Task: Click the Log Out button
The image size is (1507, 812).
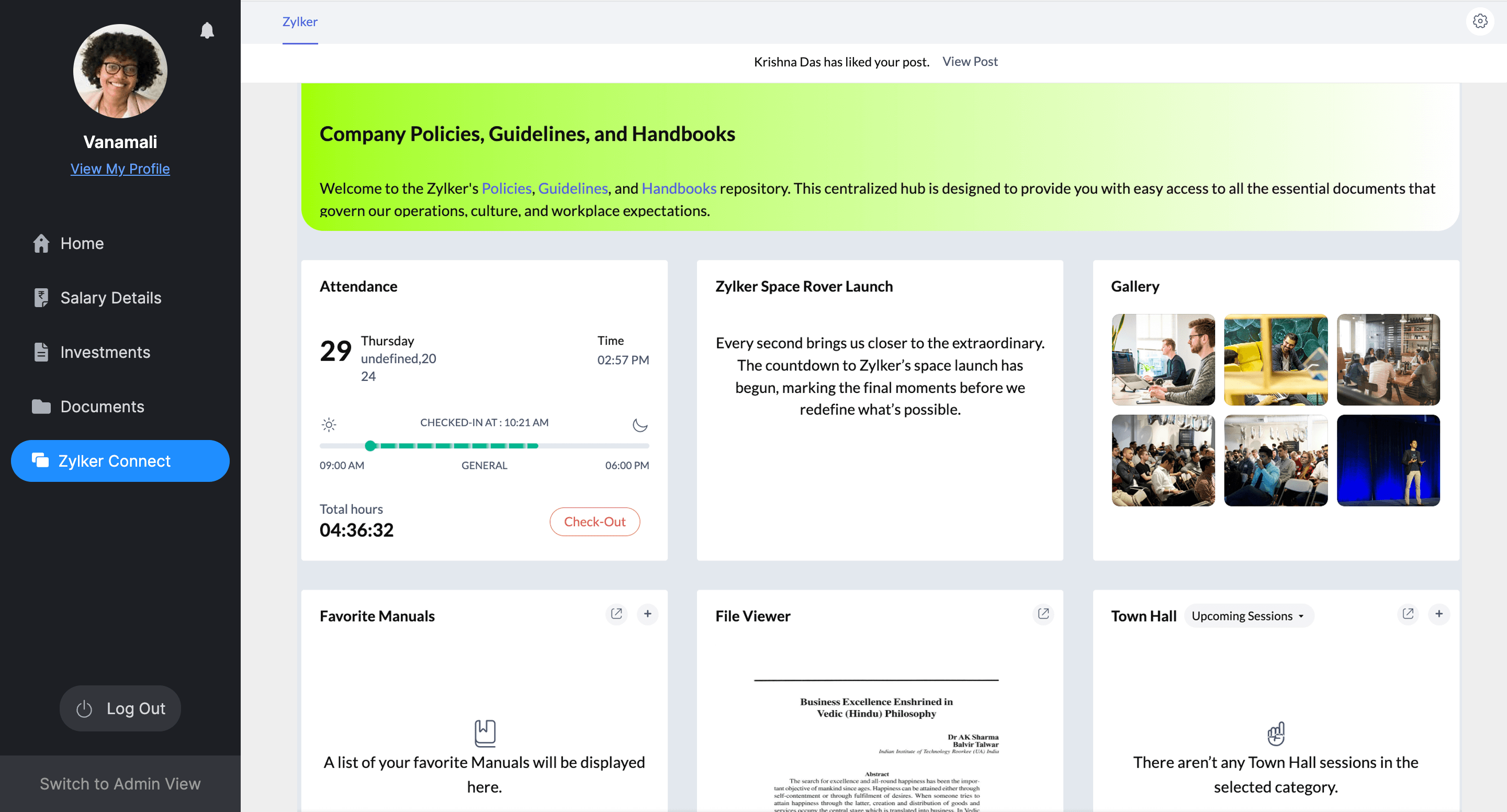Action: pyautogui.click(x=120, y=708)
